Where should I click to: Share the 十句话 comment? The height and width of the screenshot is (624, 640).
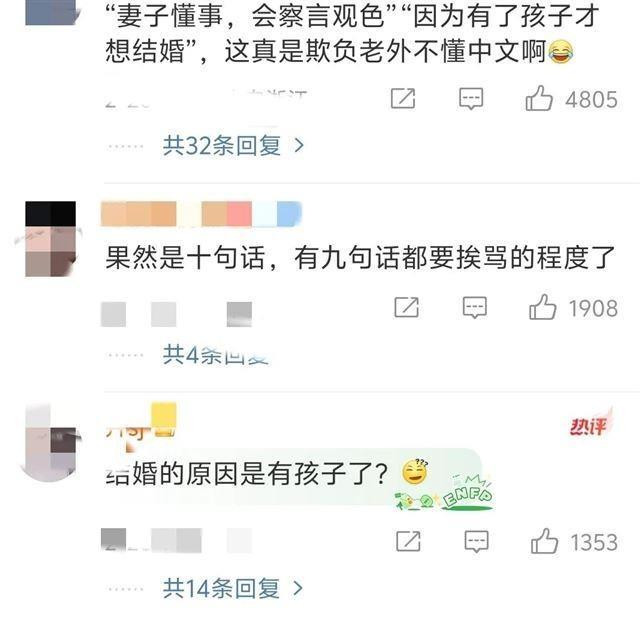407,307
